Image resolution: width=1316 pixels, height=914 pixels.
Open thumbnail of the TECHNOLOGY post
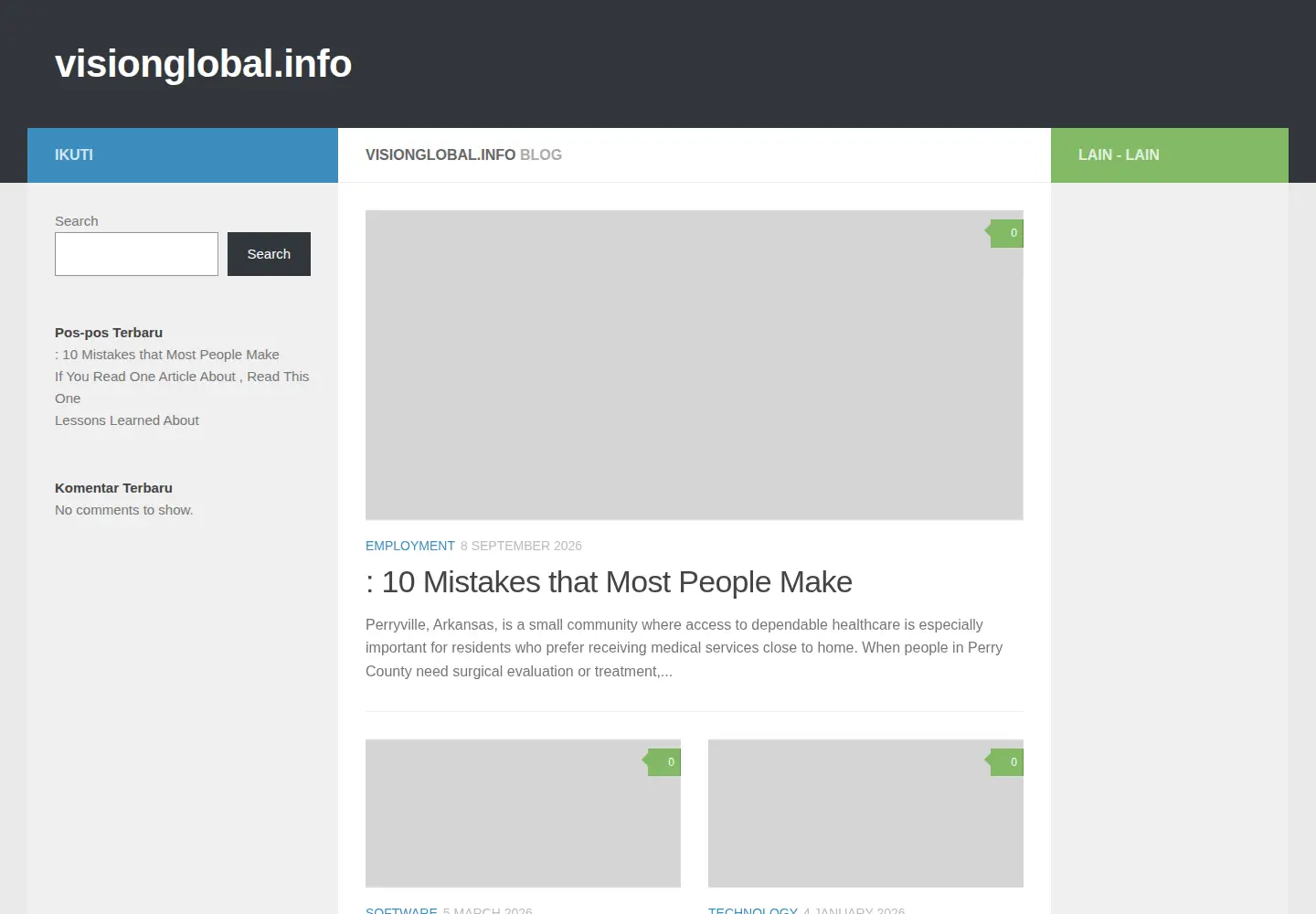pos(865,813)
